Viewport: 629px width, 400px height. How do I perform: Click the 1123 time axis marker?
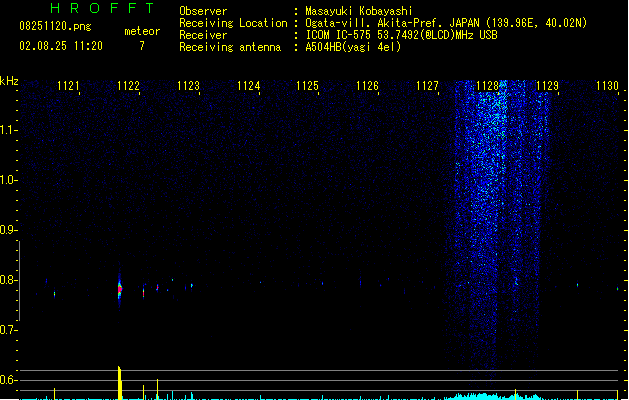pyautogui.click(x=188, y=86)
